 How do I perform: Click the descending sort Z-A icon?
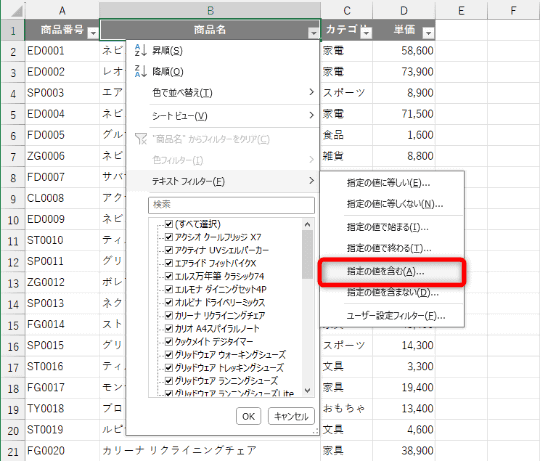[x=141, y=71]
